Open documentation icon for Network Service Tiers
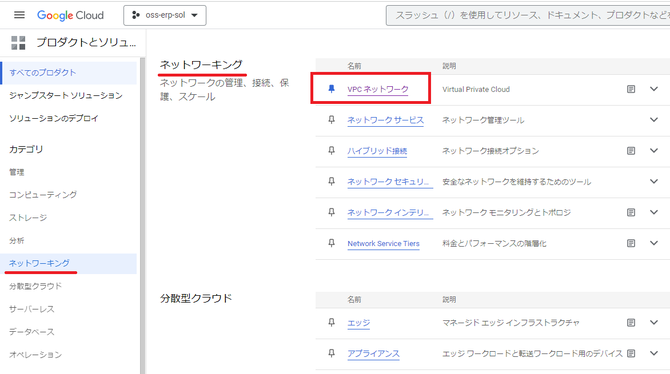Viewport: 670px width, 374px height. (631, 243)
